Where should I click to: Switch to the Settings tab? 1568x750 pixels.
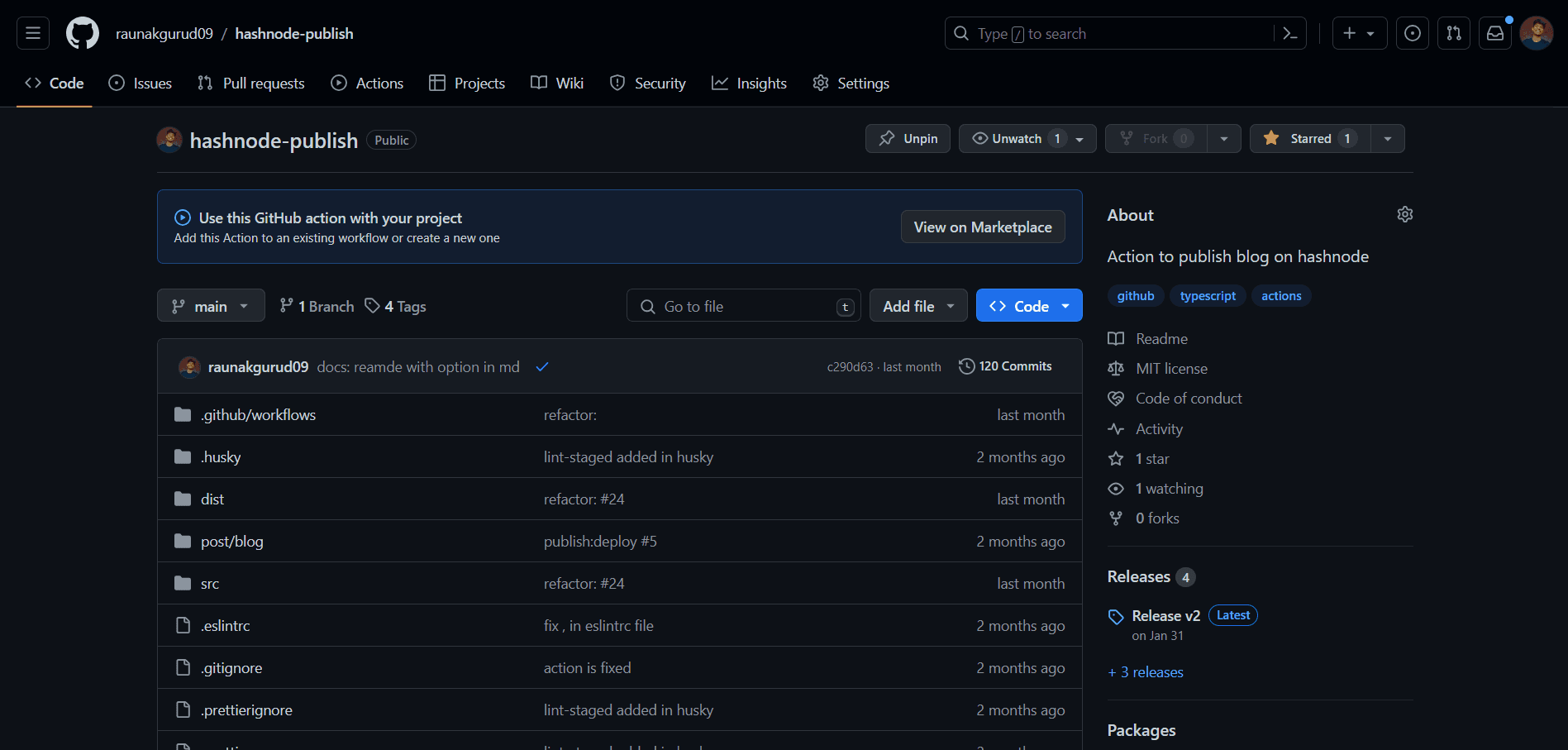851,83
